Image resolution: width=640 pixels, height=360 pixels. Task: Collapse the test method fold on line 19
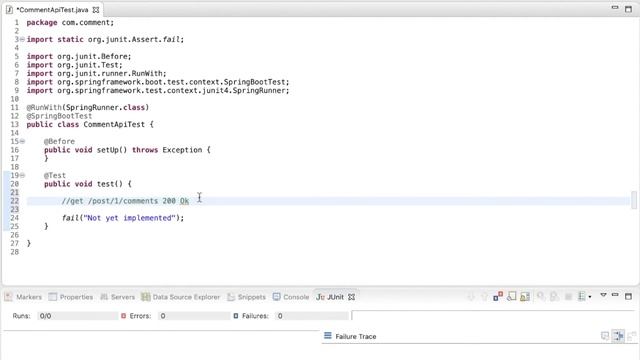(22, 175)
